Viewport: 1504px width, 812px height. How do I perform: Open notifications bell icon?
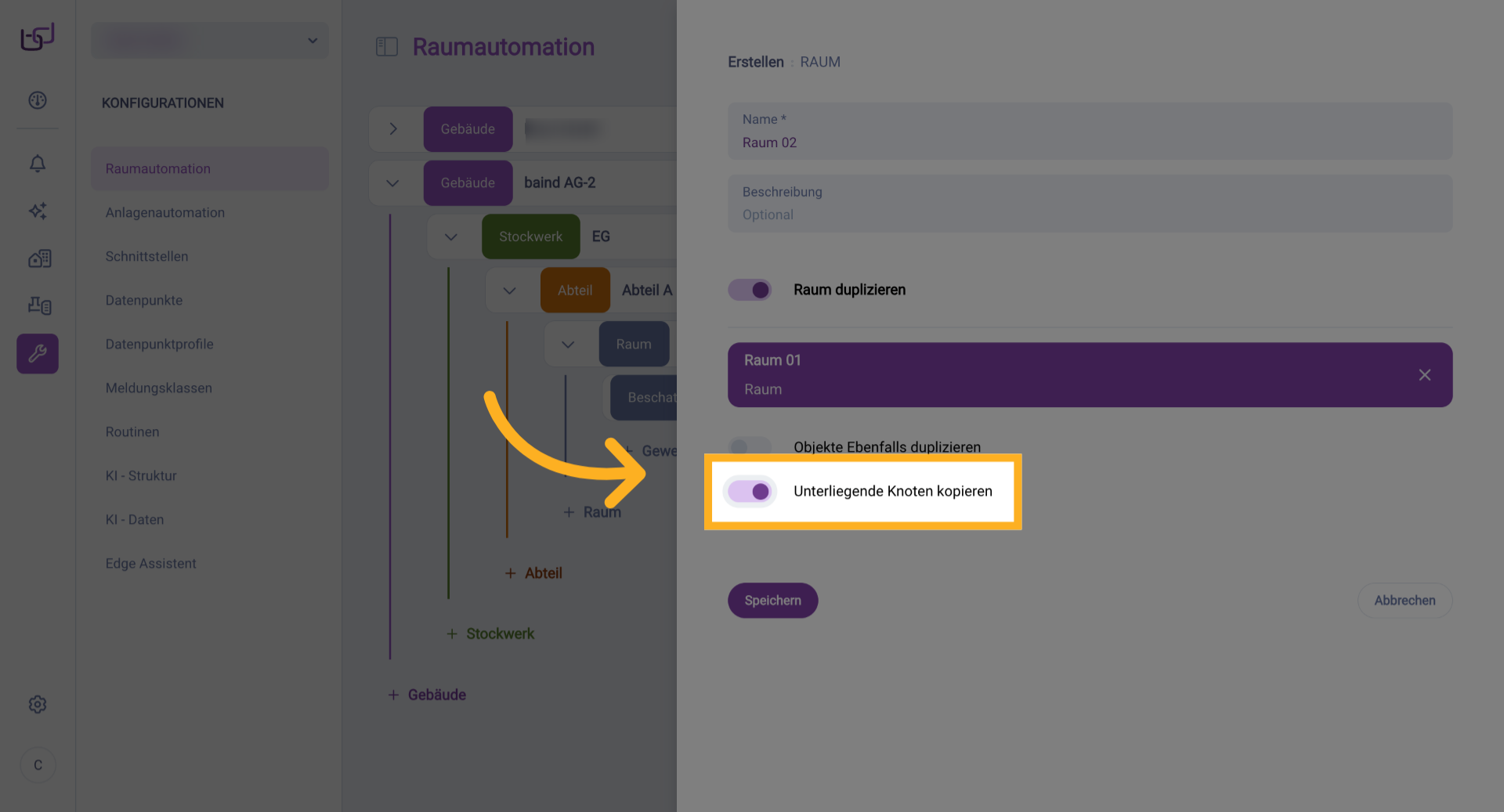[x=38, y=163]
